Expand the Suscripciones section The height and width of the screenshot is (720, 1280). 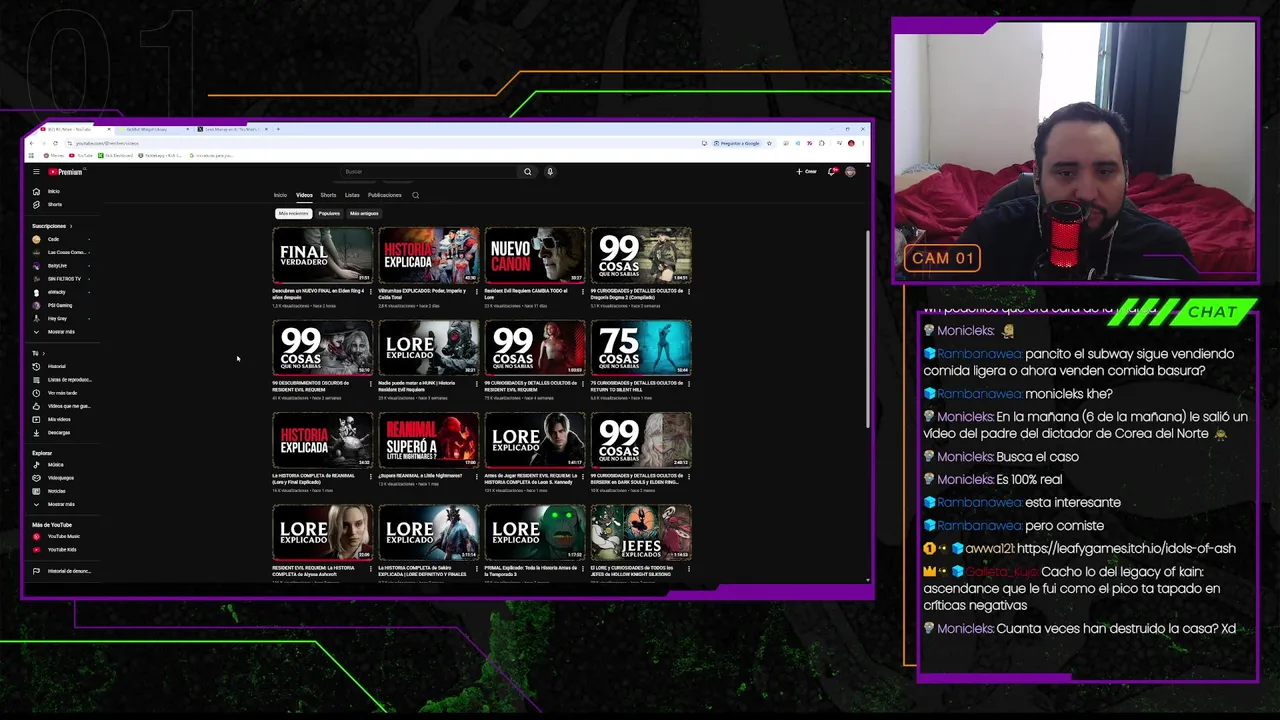[x=51, y=226]
